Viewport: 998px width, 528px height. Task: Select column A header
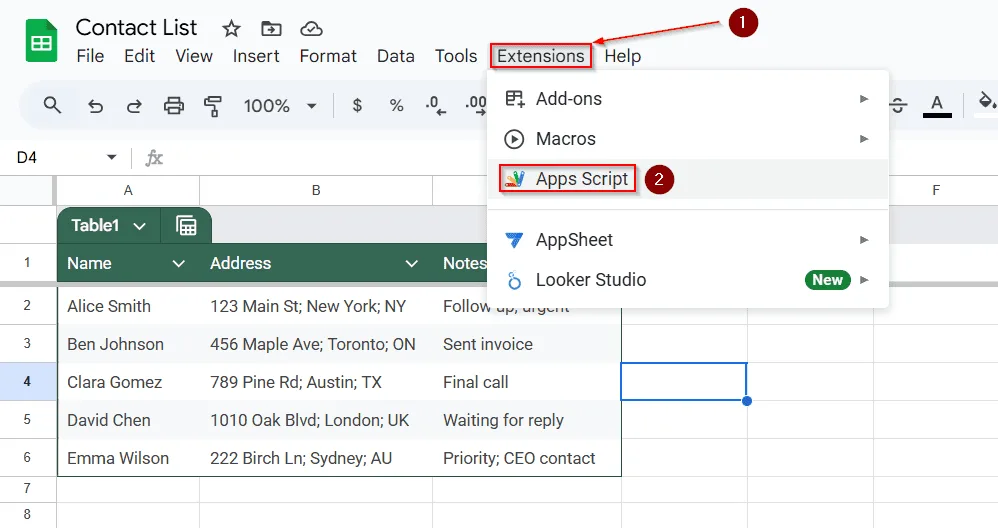pos(128,190)
